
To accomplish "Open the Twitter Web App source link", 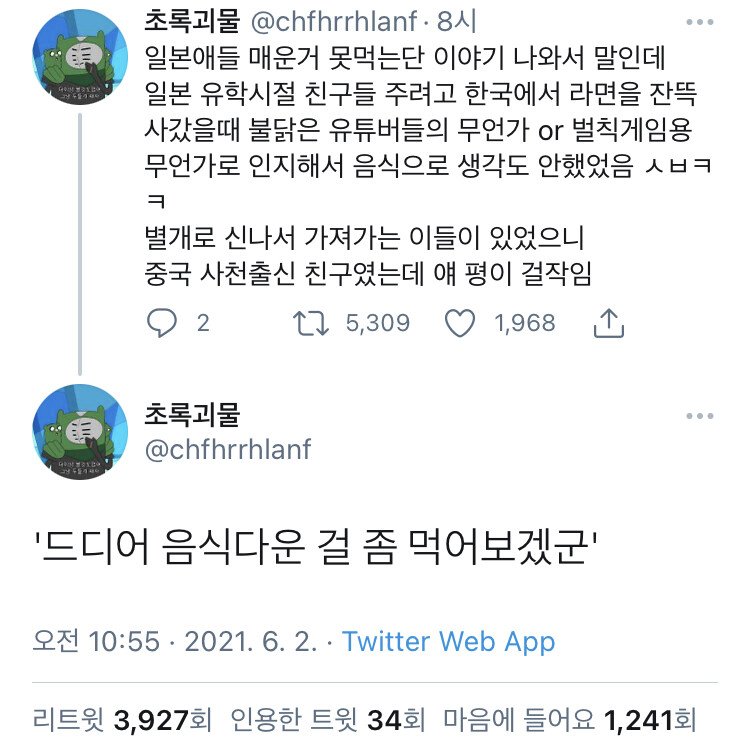I will coord(448,641).
